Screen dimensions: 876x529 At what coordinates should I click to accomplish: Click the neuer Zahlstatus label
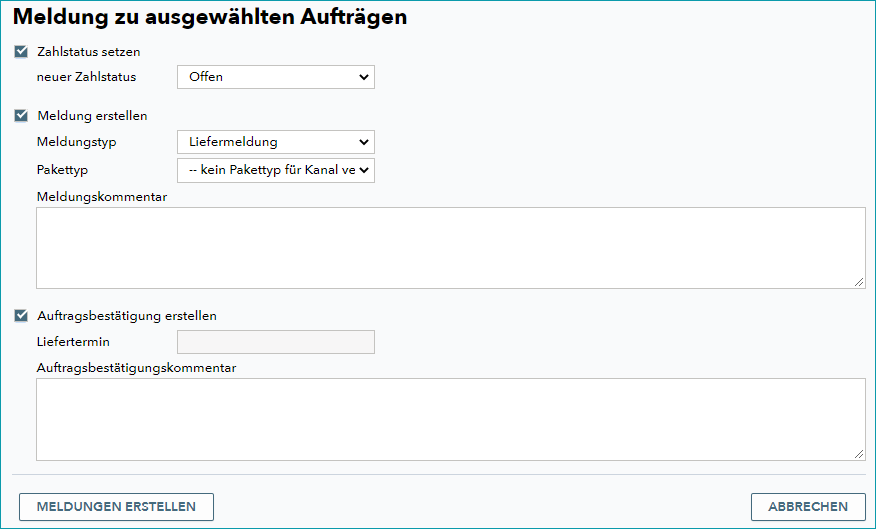(x=87, y=77)
